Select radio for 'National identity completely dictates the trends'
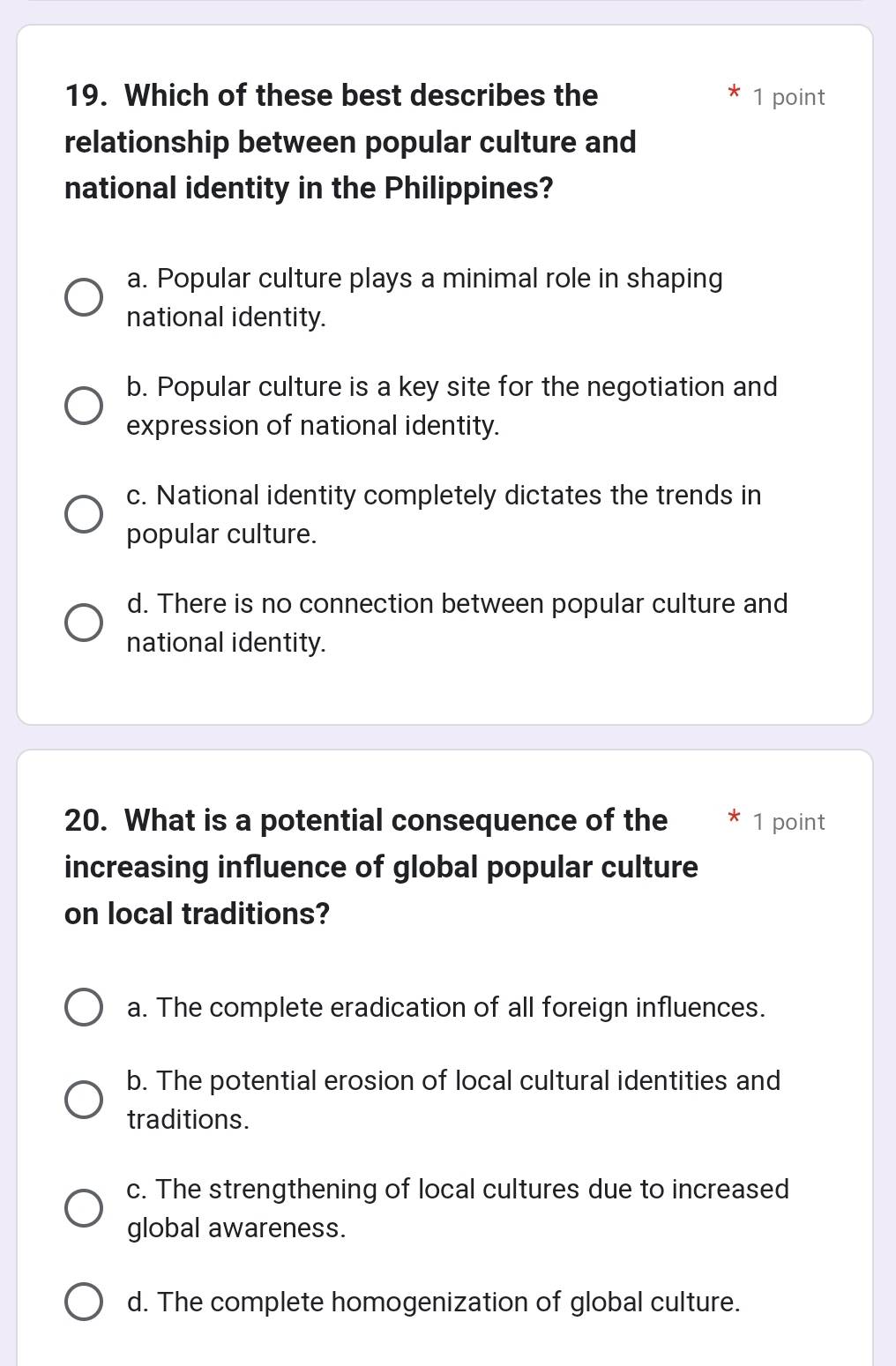896x1366 pixels. point(84,515)
